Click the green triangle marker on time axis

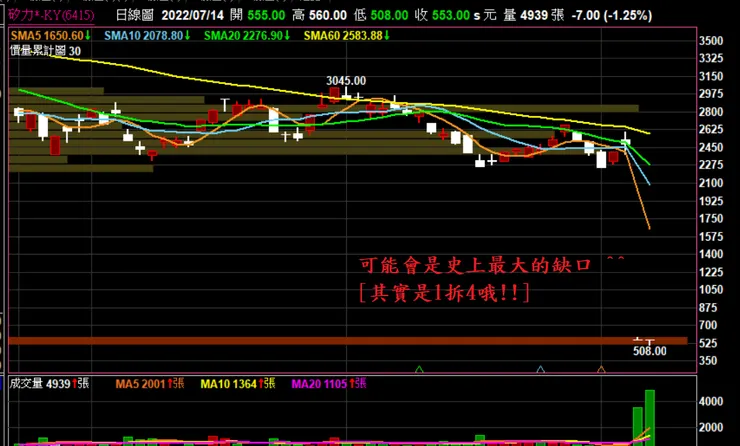[x=419, y=369]
